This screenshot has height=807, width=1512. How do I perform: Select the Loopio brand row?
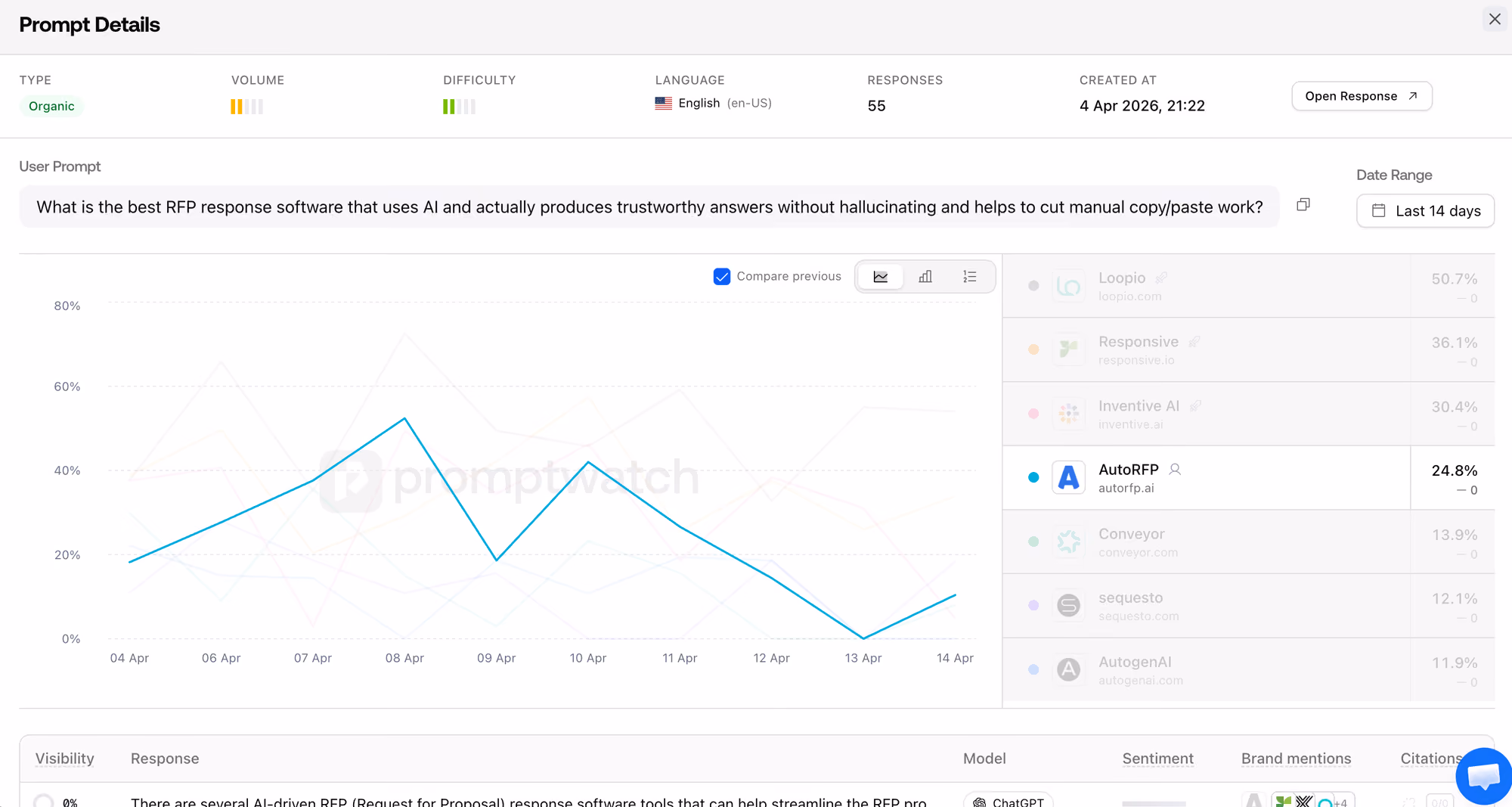(x=1248, y=286)
